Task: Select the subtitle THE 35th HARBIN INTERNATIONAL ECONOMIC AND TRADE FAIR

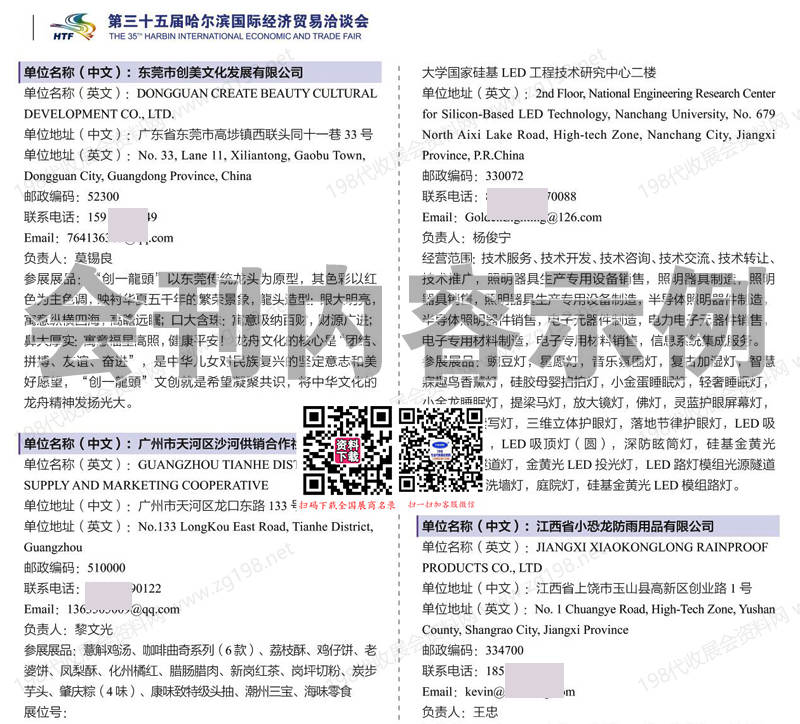Action: 235,36
